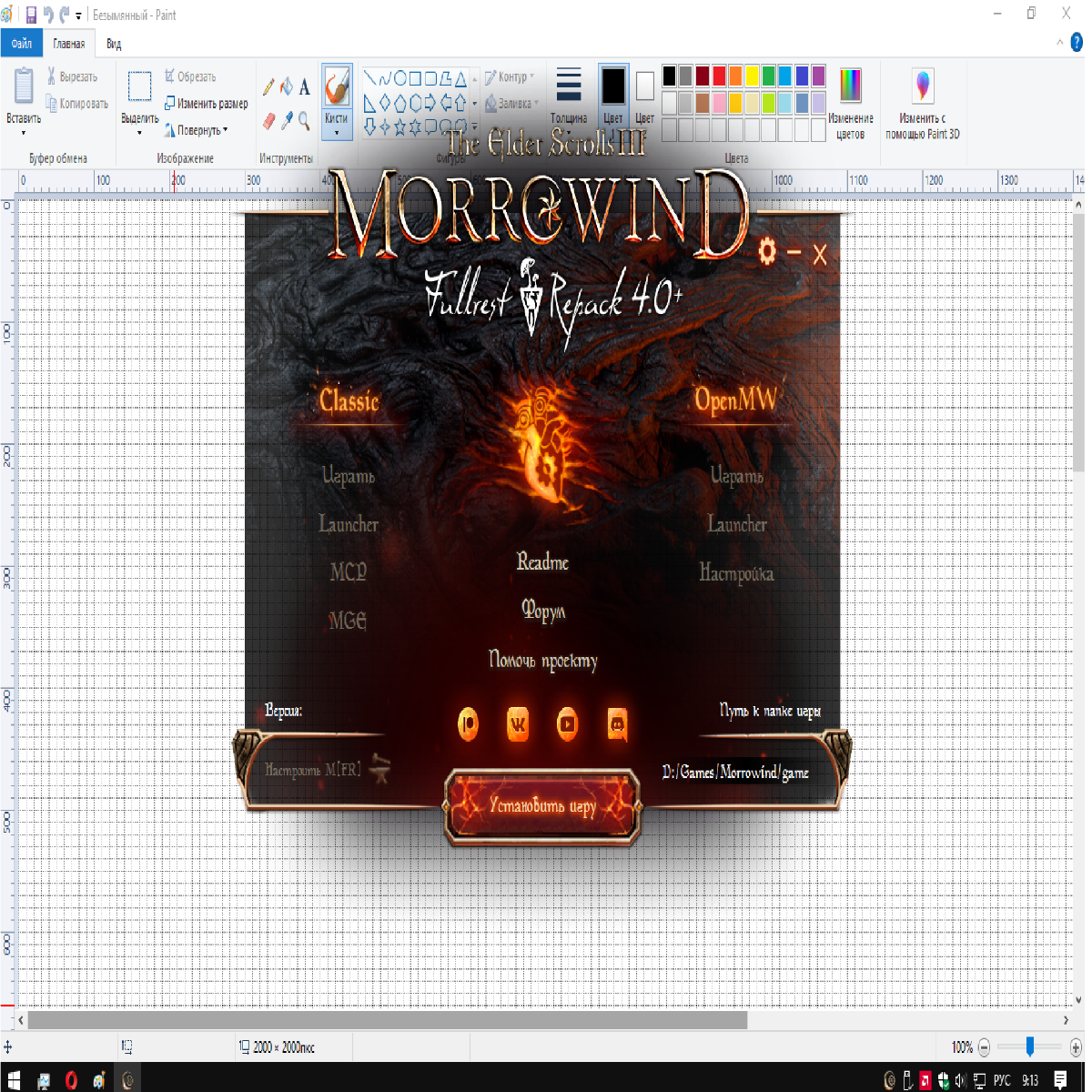
Task: Click the zoom slider handle
Action: pyautogui.click(x=1030, y=1047)
